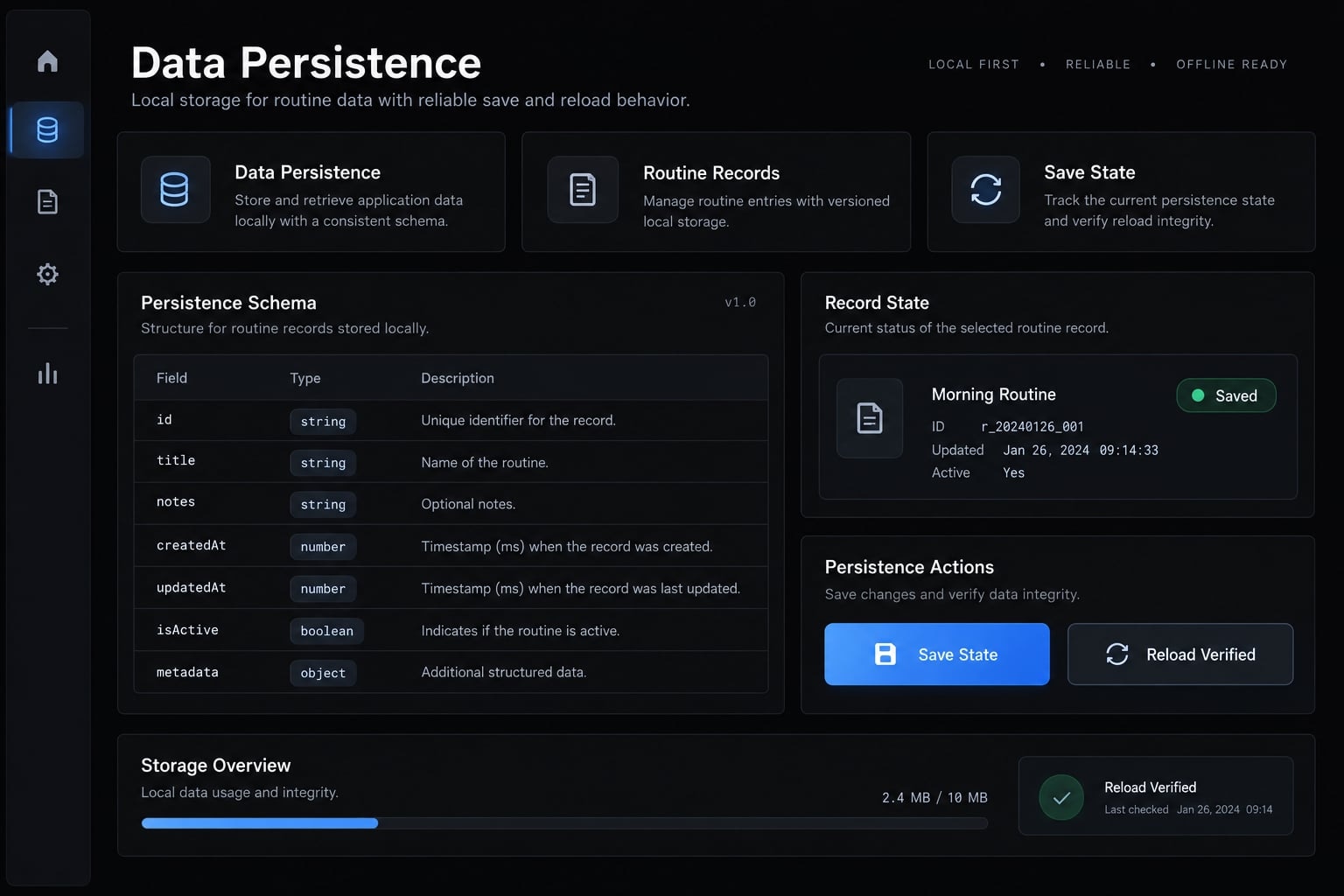
Task: Click the LOCAL FIRST header tag
Action: tap(974, 65)
